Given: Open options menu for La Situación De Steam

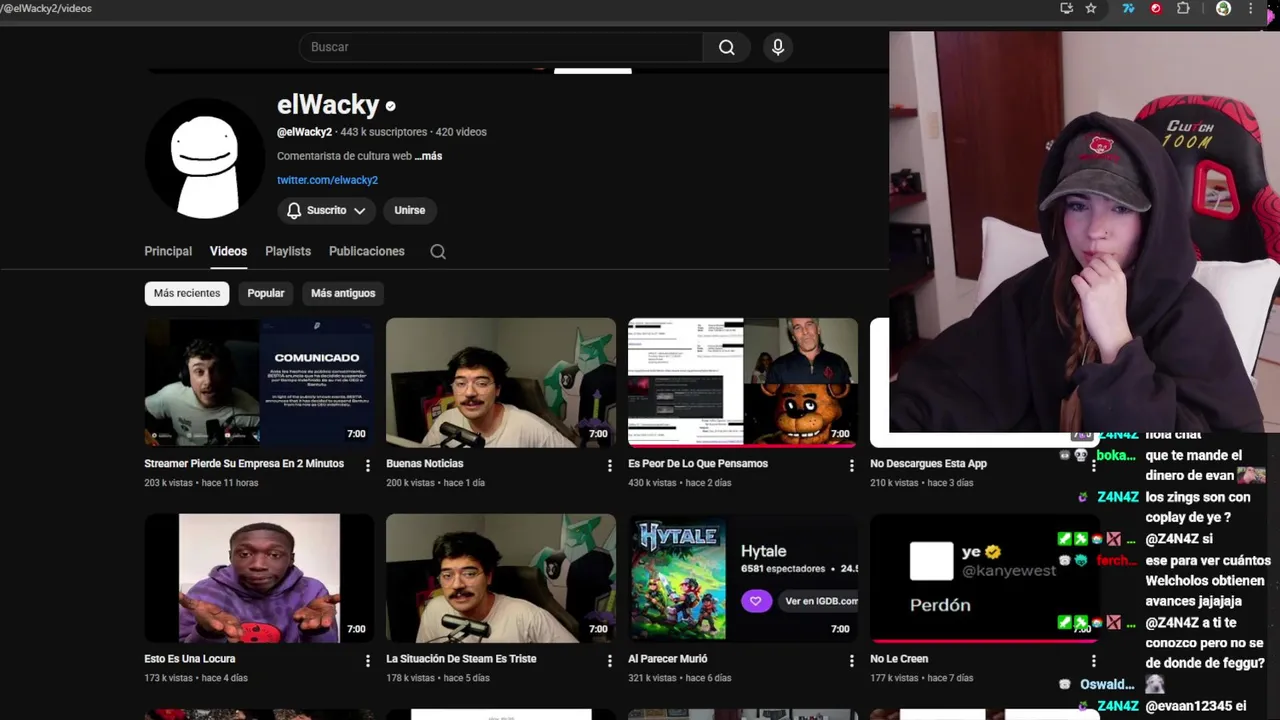Looking at the screenshot, I should (610, 661).
